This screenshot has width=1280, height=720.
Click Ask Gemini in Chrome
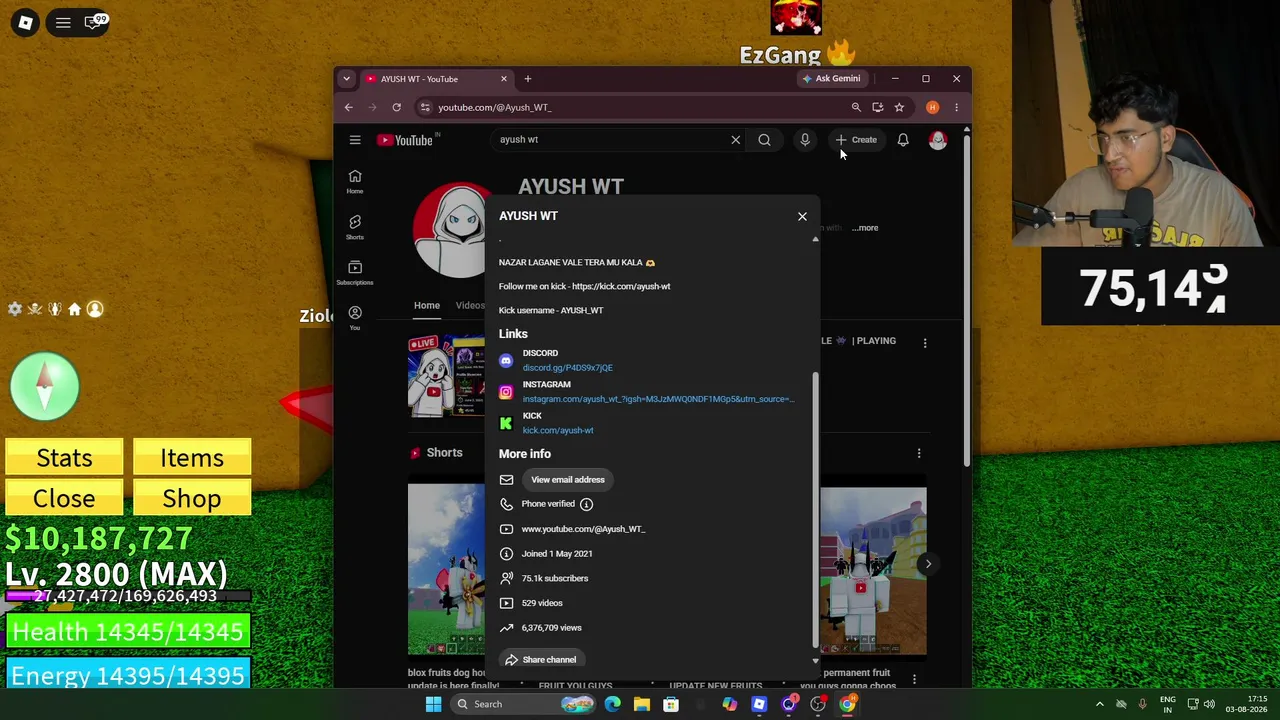tap(831, 79)
